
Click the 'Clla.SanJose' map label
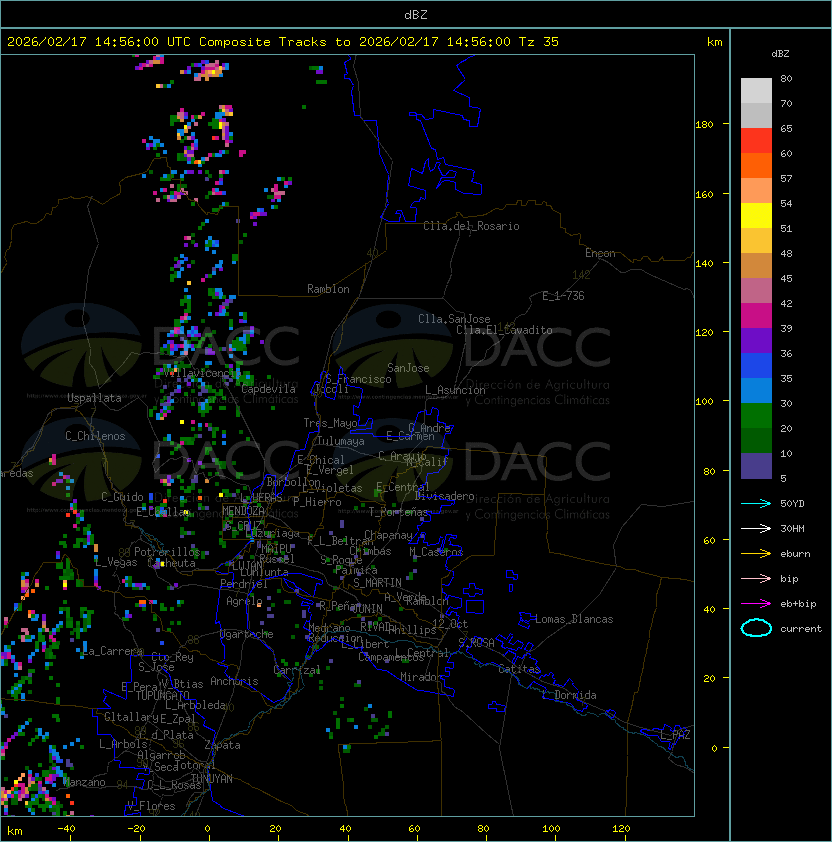pos(454,319)
